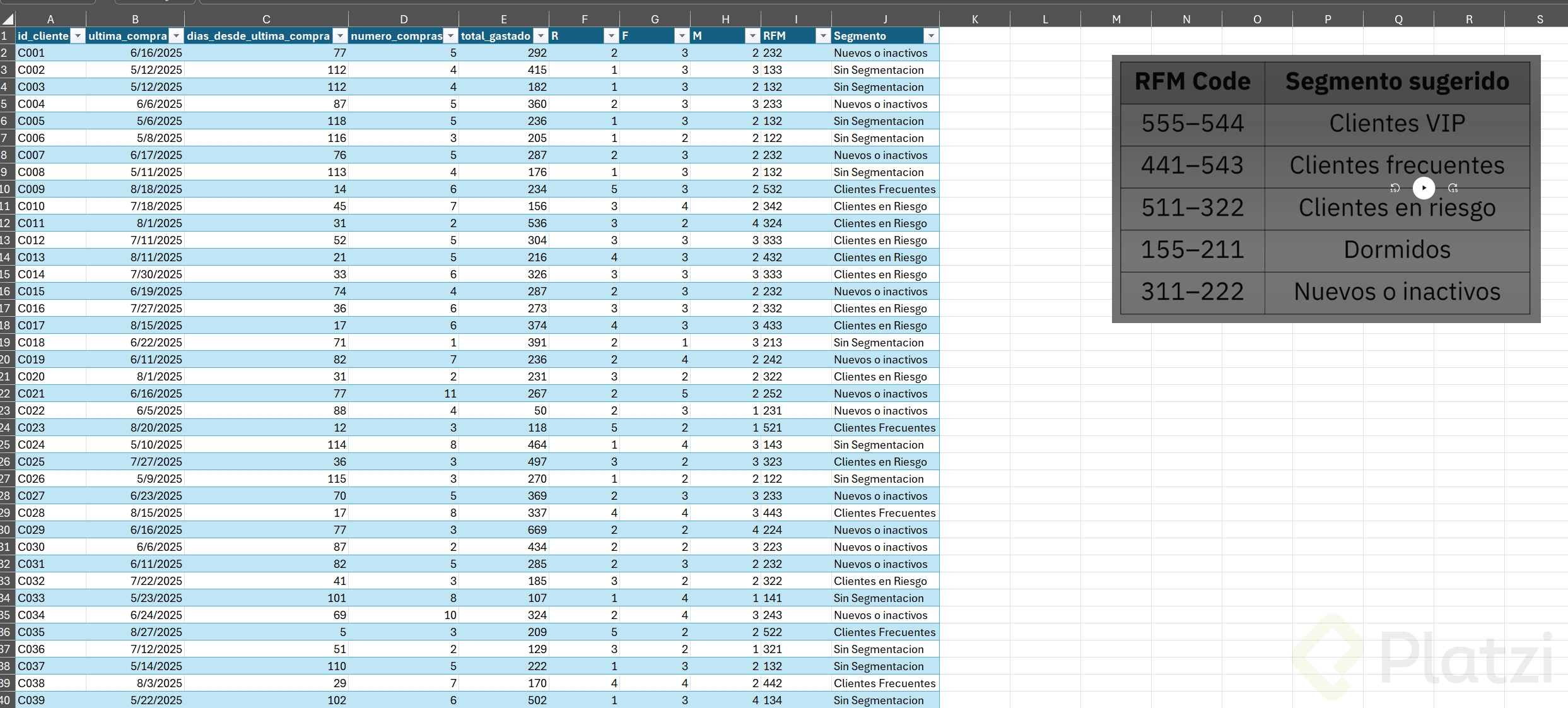Select Segmento cell for client C002

click(885, 70)
